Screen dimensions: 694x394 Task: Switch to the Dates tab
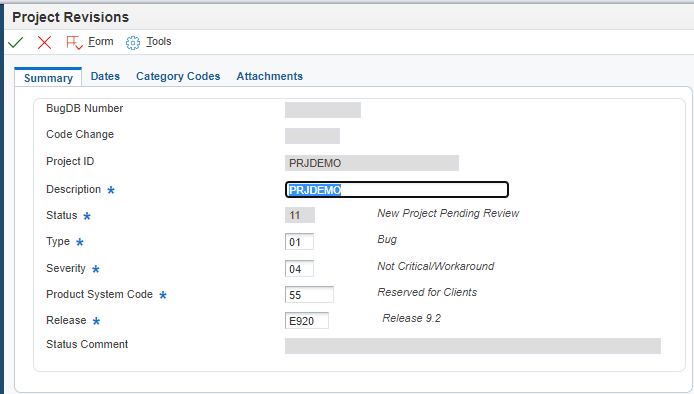[105, 76]
